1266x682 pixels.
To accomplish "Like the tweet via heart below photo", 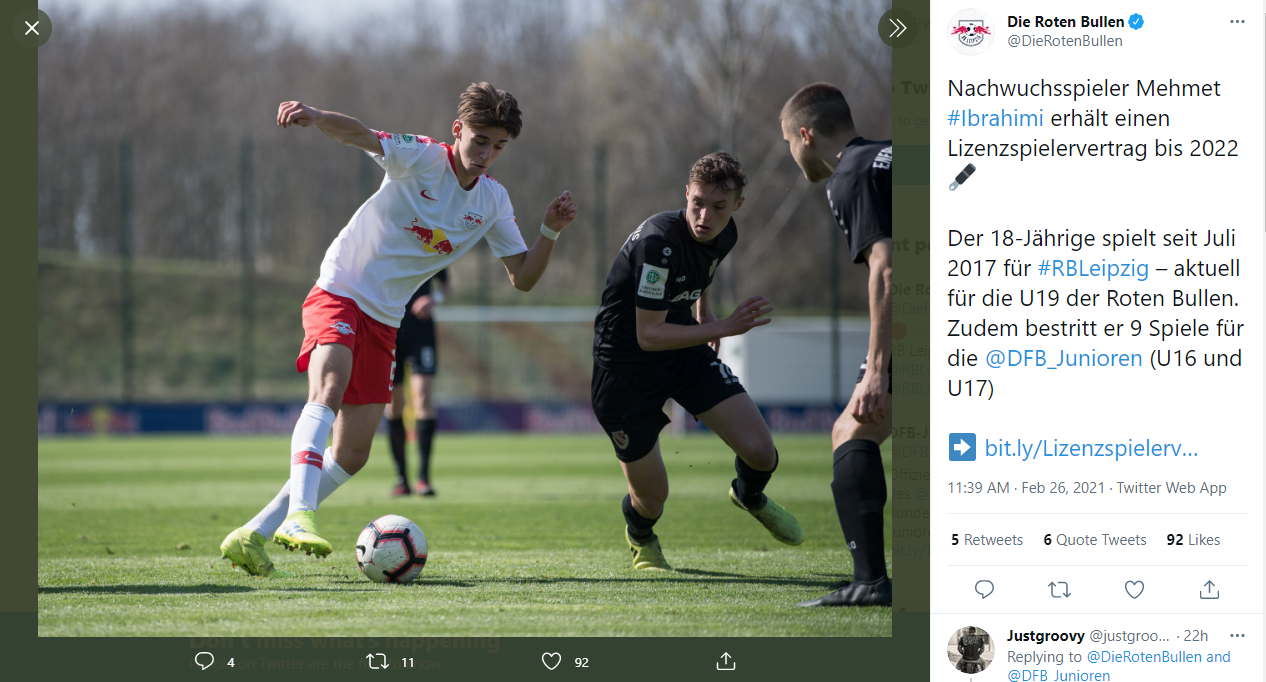I will point(551,661).
